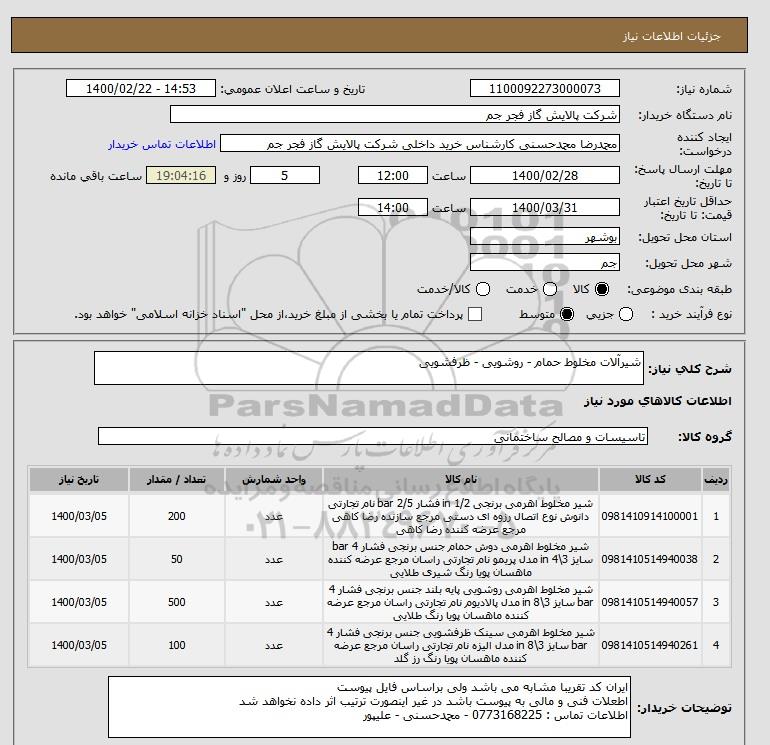Select the کالا/خدمت radio button
Image resolution: width=770 pixels, height=745 pixels.
tap(483, 289)
